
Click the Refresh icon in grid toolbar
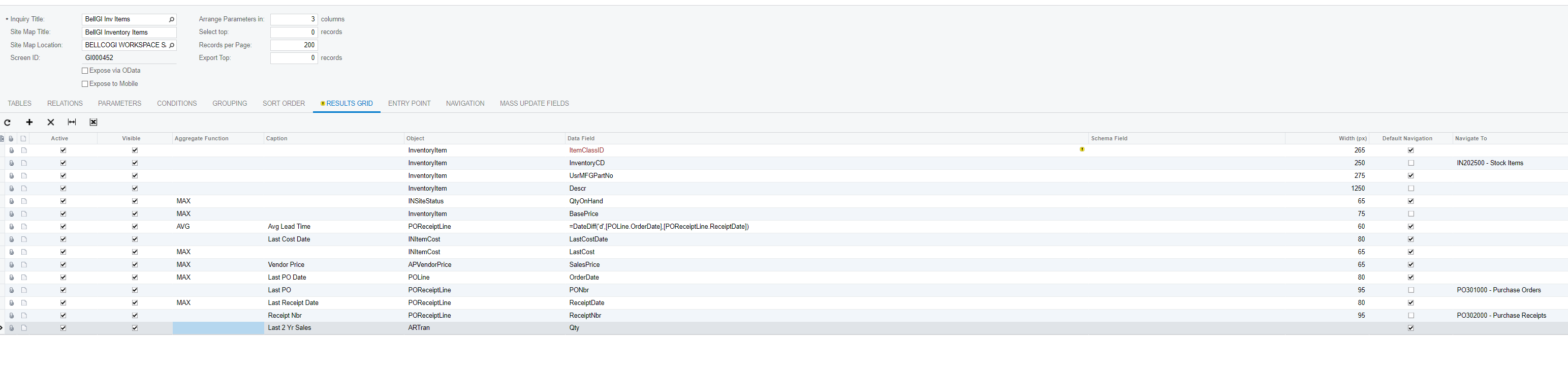click(x=8, y=123)
